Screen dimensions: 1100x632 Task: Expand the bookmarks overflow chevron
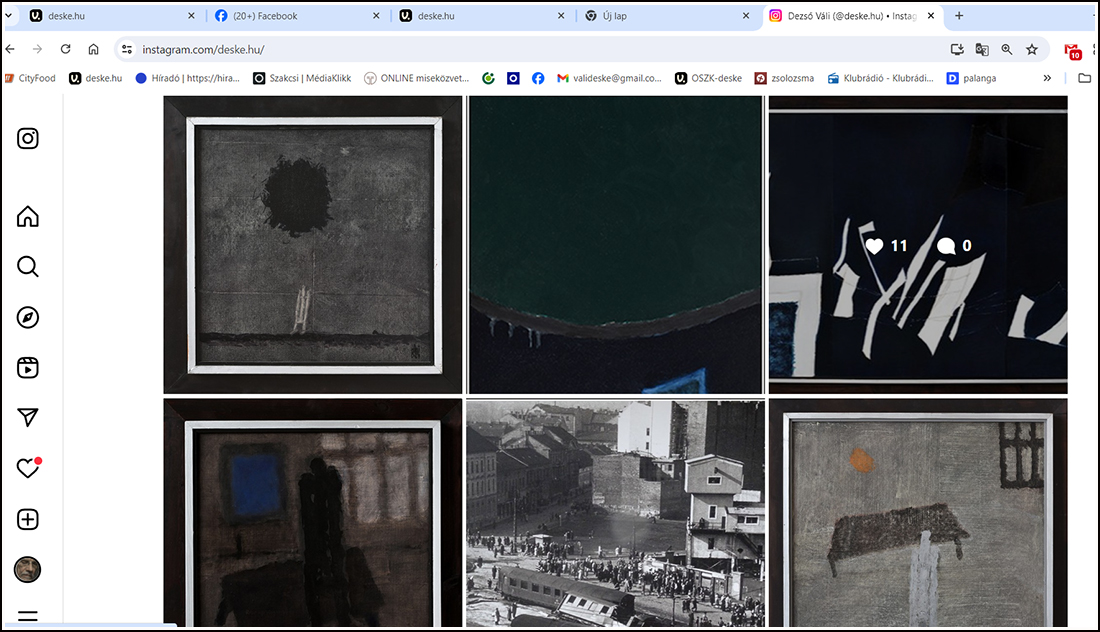tap(1047, 79)
